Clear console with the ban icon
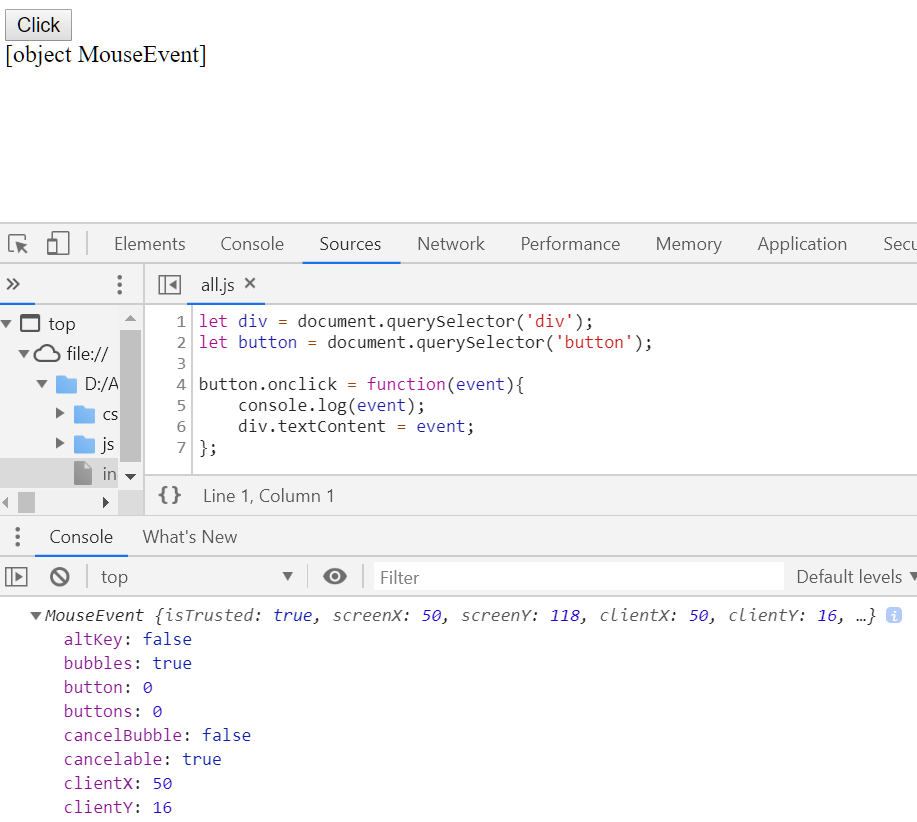Screen dimensions: 917x822 pos(60,577)
